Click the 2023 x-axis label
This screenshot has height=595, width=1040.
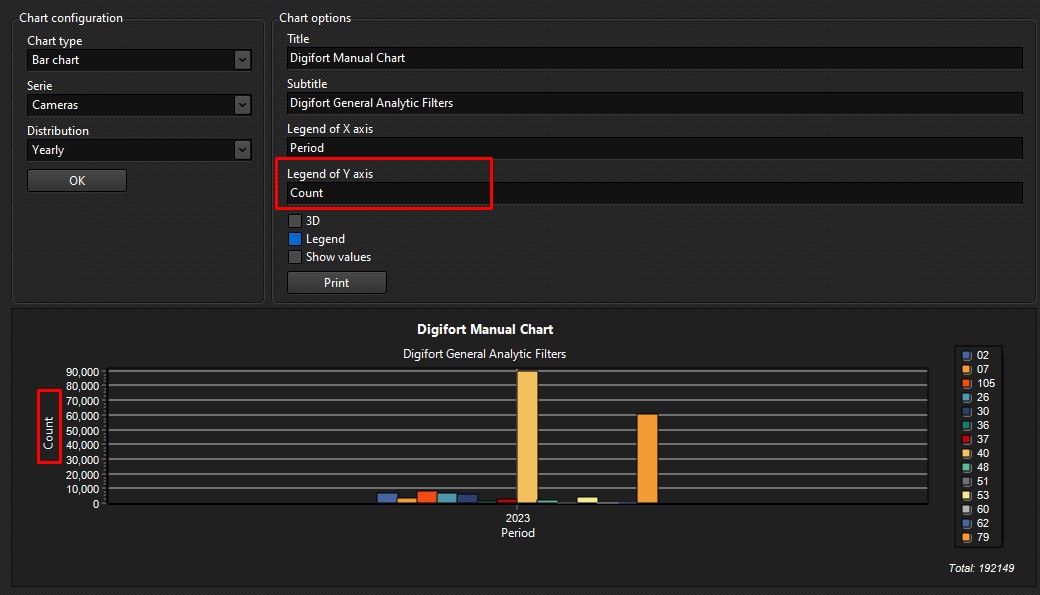517,518
